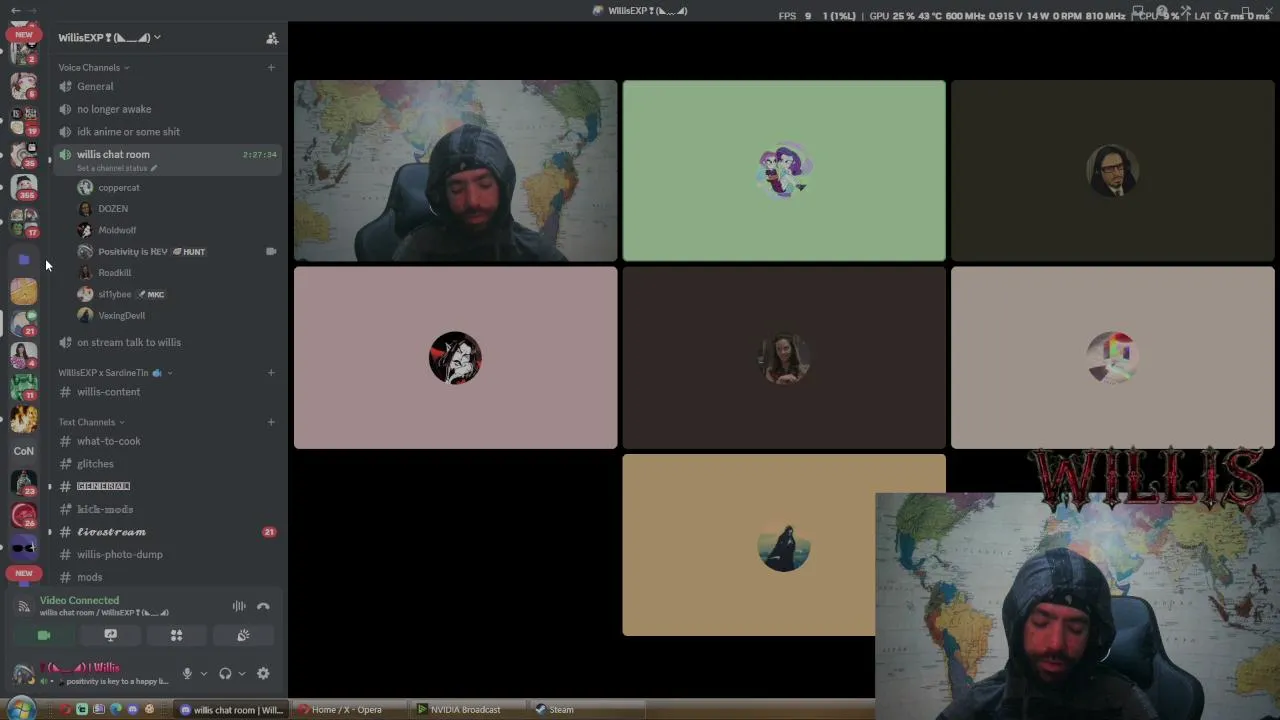Image resolution: width=1280 pixels, height=720 pixels.
Task: Open the mods text channel
Action: [168, 577]
